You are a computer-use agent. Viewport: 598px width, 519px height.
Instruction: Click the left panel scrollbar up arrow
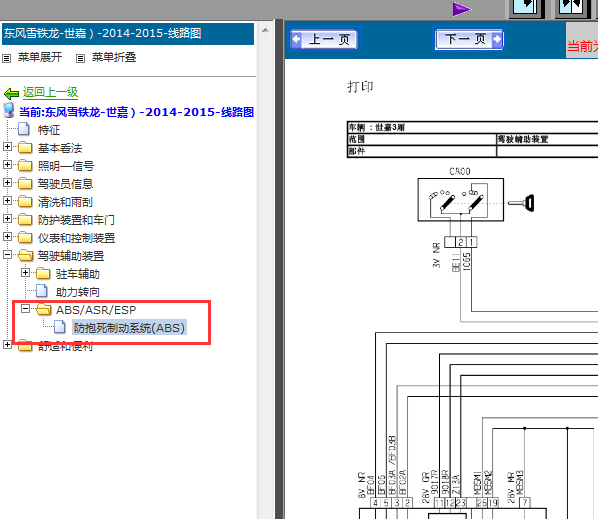[x=265, y=30]
